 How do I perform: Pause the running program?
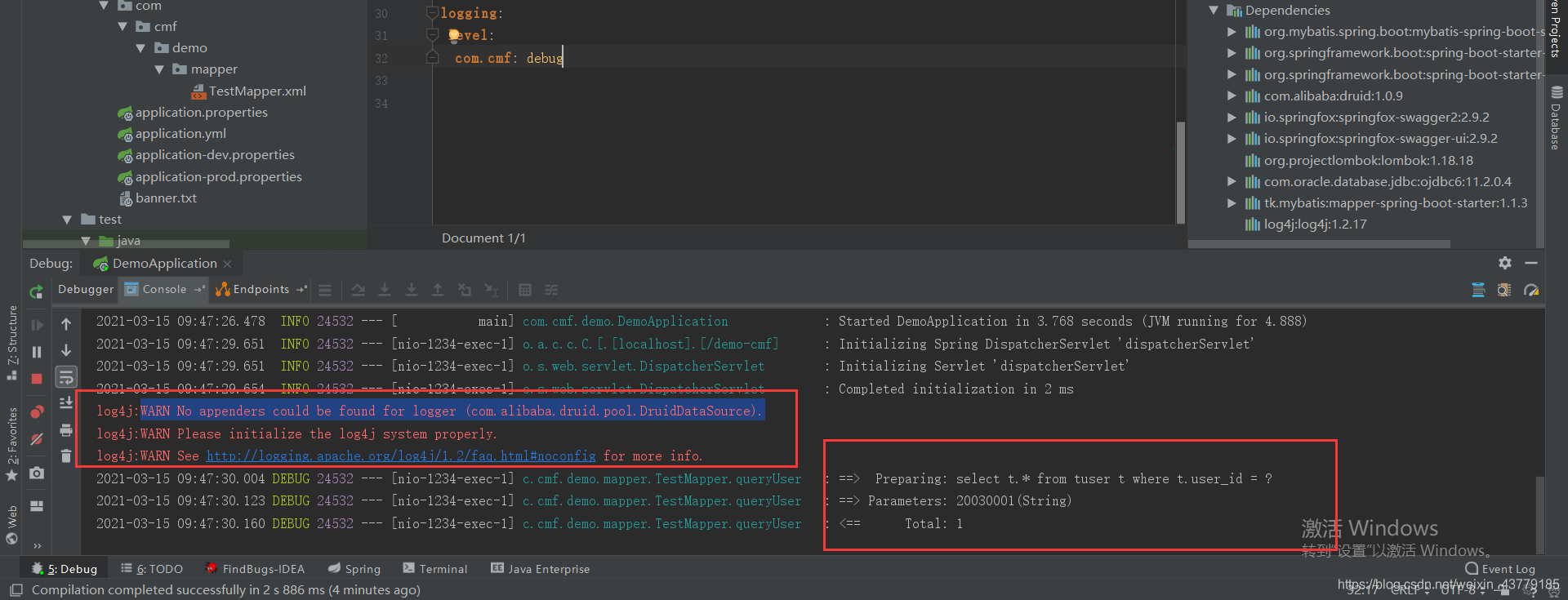[x=37, y=352]
